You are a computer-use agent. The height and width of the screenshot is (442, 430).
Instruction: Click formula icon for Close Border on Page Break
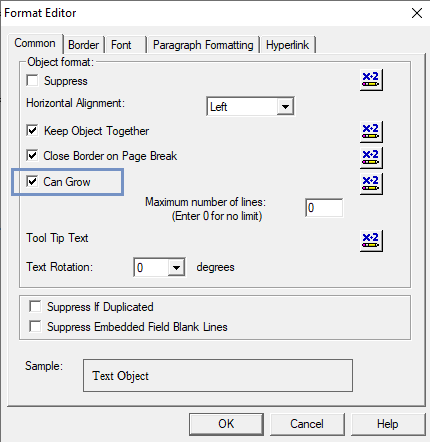click(x=371, y=158)
